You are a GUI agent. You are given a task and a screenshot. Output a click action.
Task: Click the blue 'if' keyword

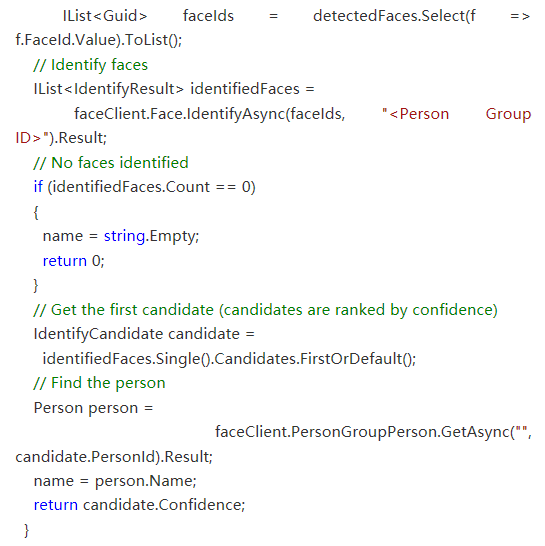tap(38, 187)
